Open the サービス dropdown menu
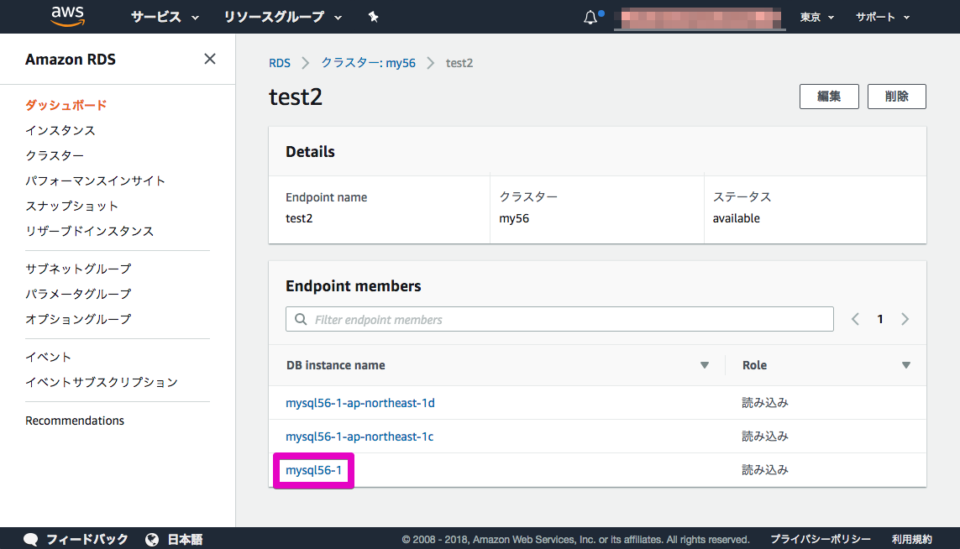Image resolution: width=960 pixels, height=549 pixels. click(x=164, y=17)
